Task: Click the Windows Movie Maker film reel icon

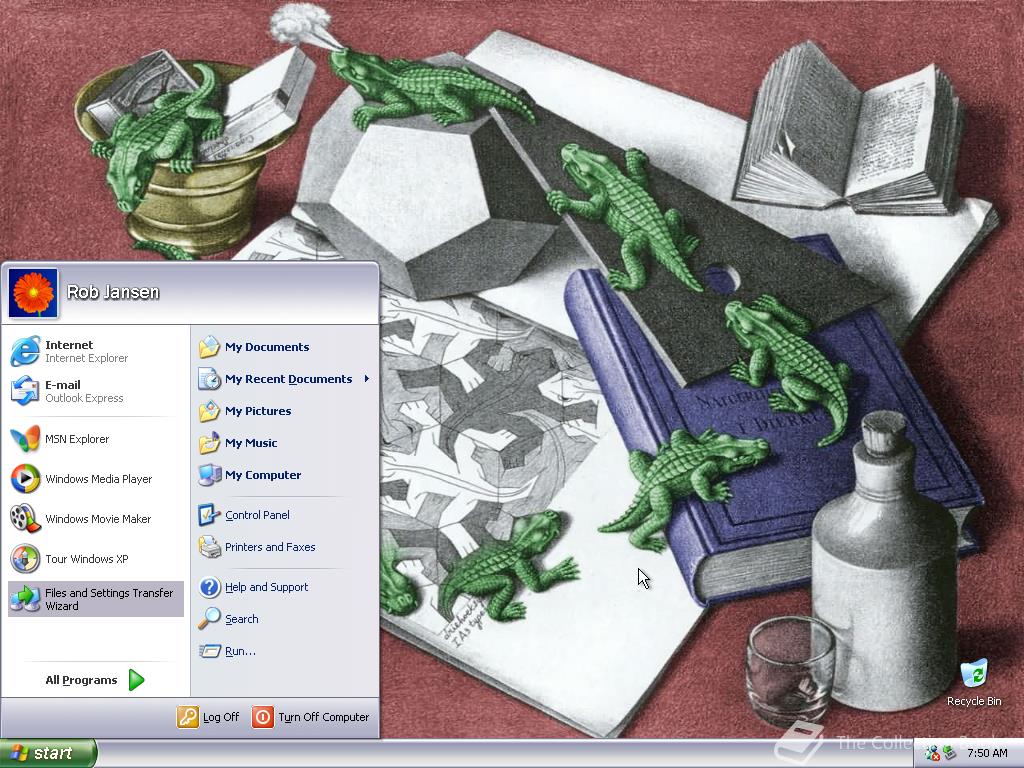Action: tap(25, 519)
